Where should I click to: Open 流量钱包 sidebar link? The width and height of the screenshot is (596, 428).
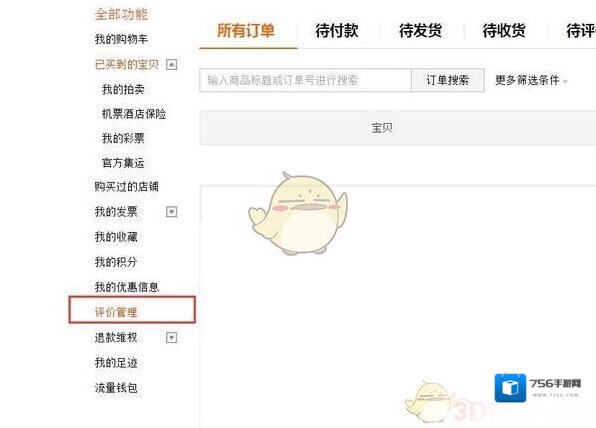click(116, 388)
